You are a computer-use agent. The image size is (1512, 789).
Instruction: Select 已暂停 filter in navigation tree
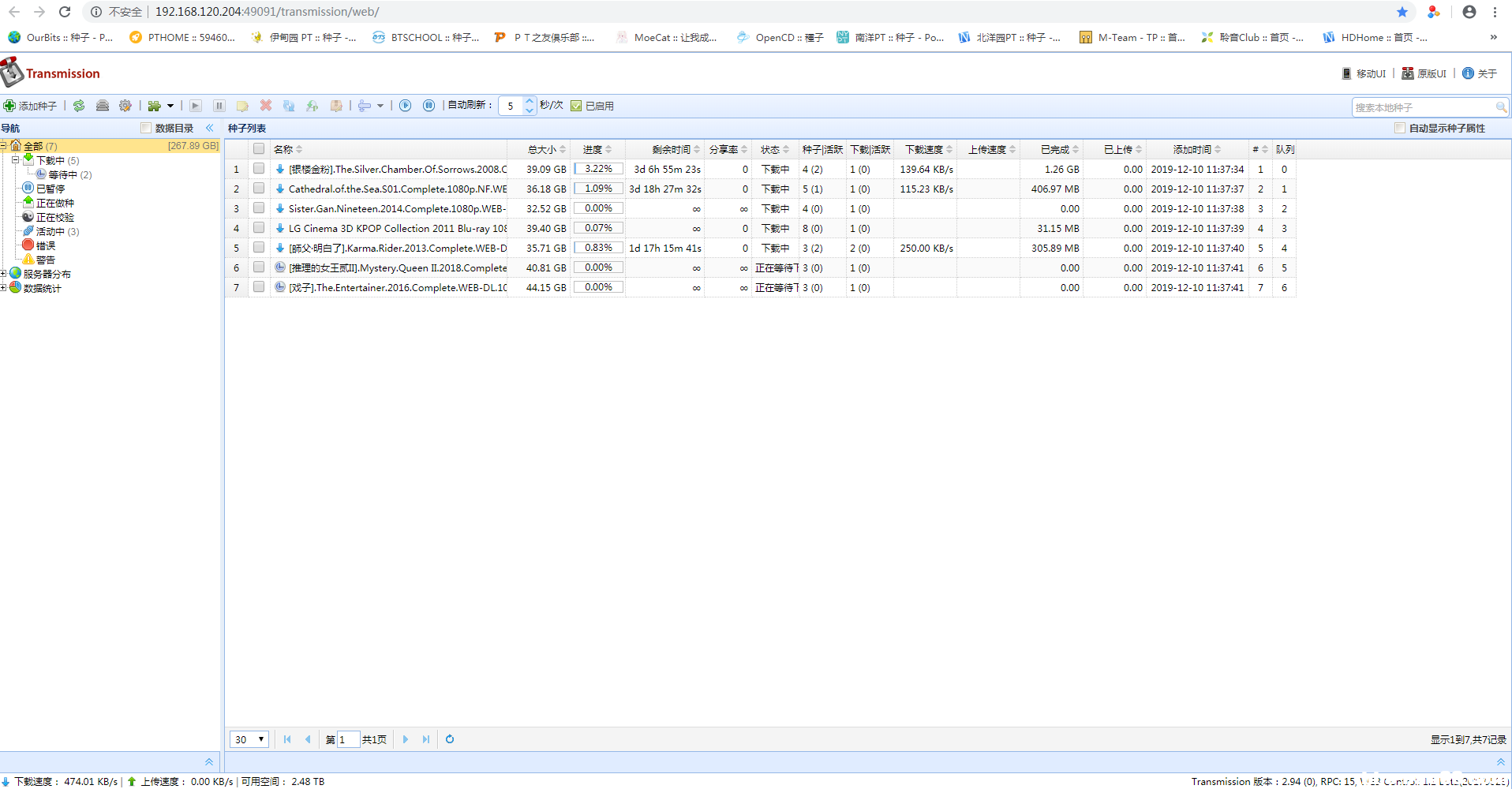tap(50, 189)
